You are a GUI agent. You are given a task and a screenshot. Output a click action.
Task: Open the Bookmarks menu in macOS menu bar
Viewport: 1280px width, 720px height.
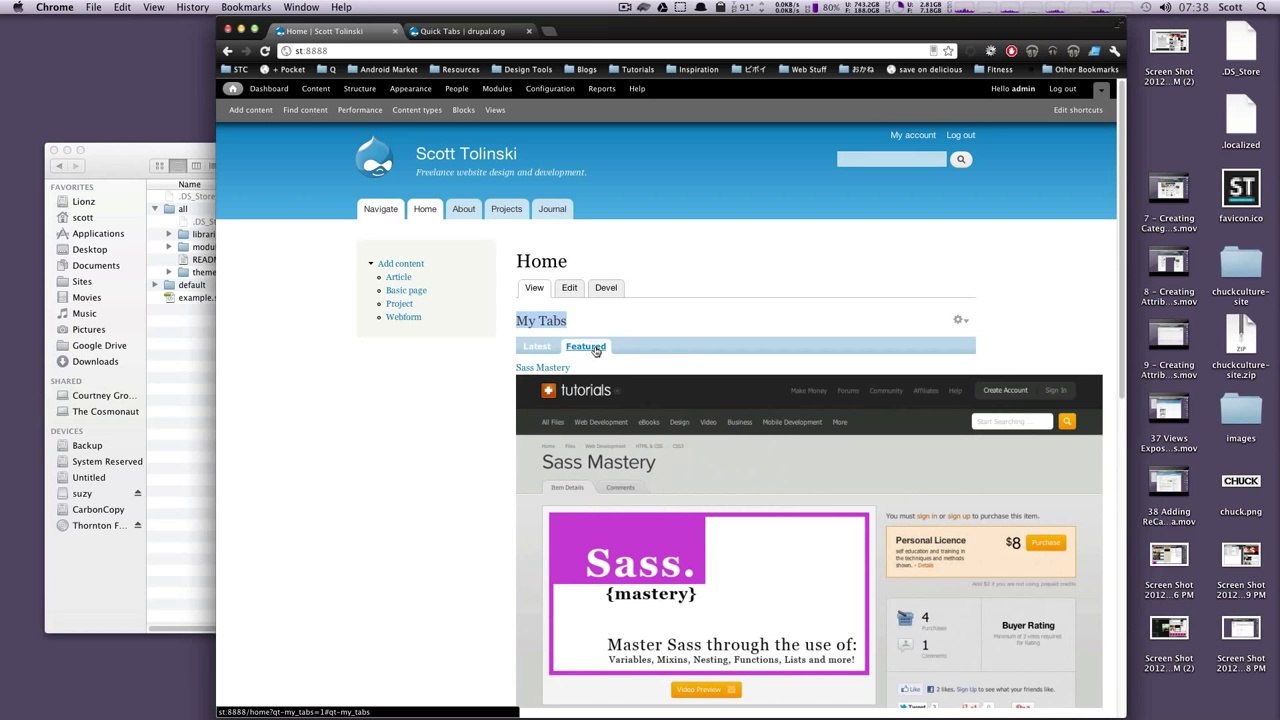(x=246, y=7)
